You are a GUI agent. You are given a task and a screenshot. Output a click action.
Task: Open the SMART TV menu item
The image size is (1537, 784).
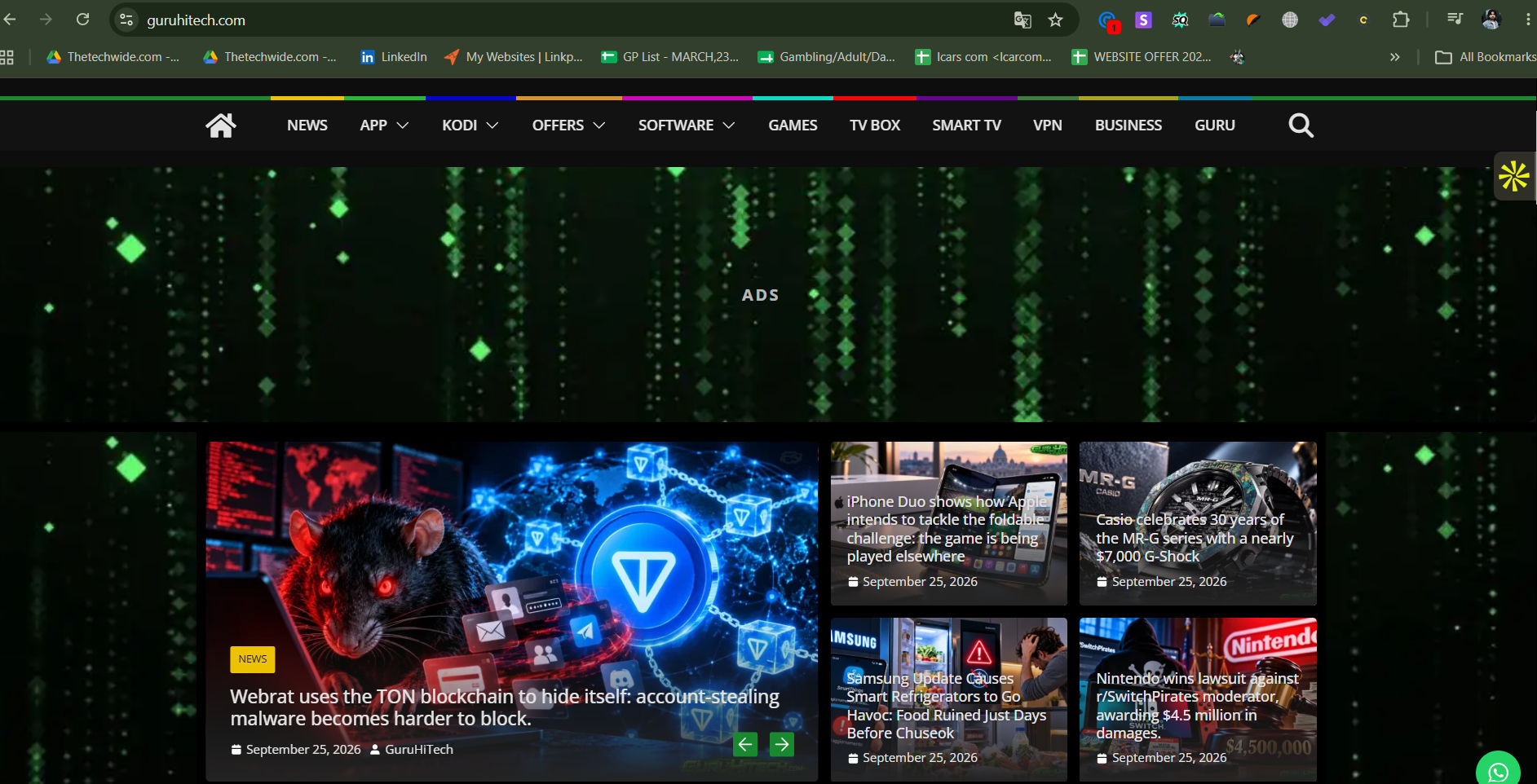966,126
